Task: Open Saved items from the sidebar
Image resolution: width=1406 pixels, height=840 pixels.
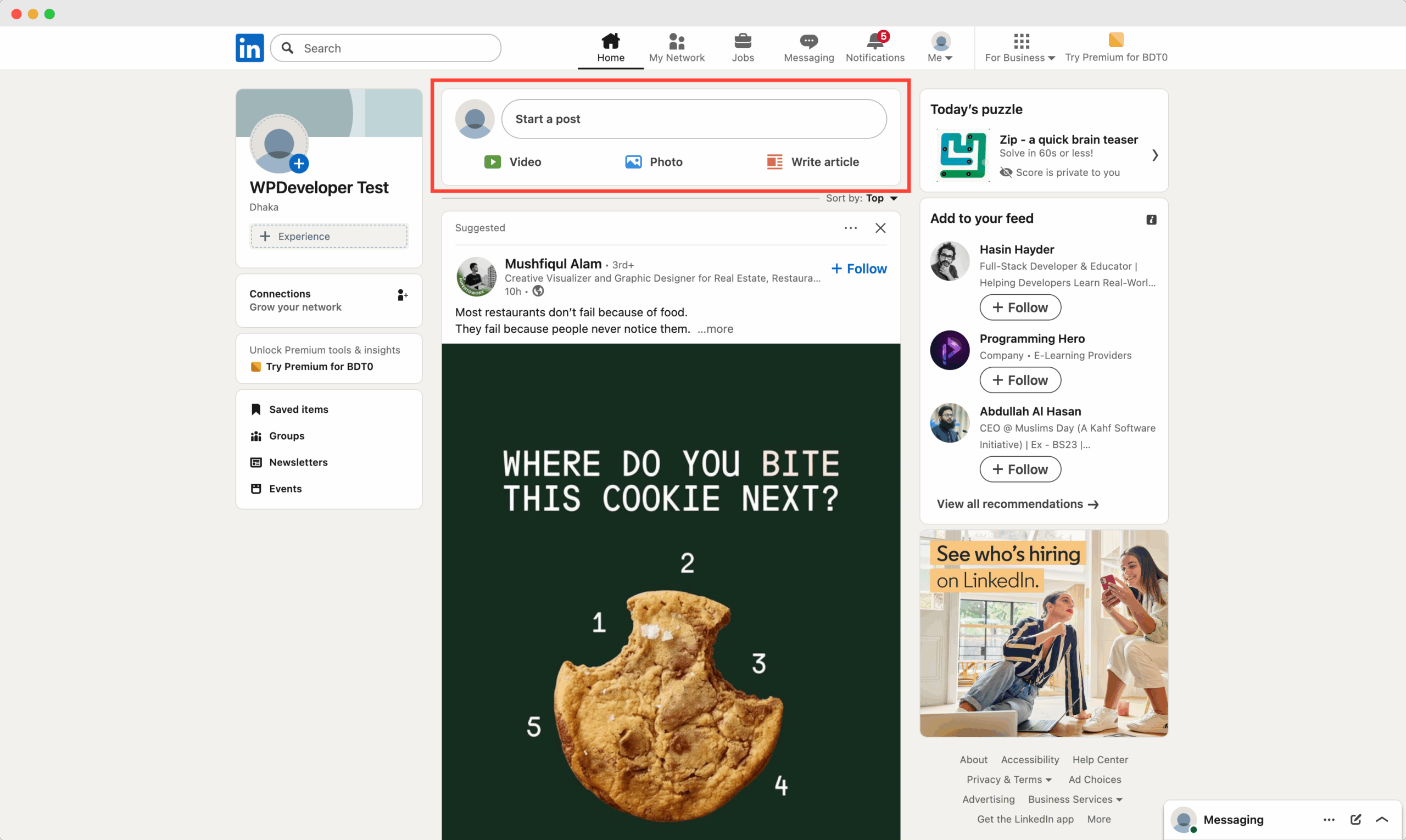Action: pyautogui.click(x=298, y=408)
